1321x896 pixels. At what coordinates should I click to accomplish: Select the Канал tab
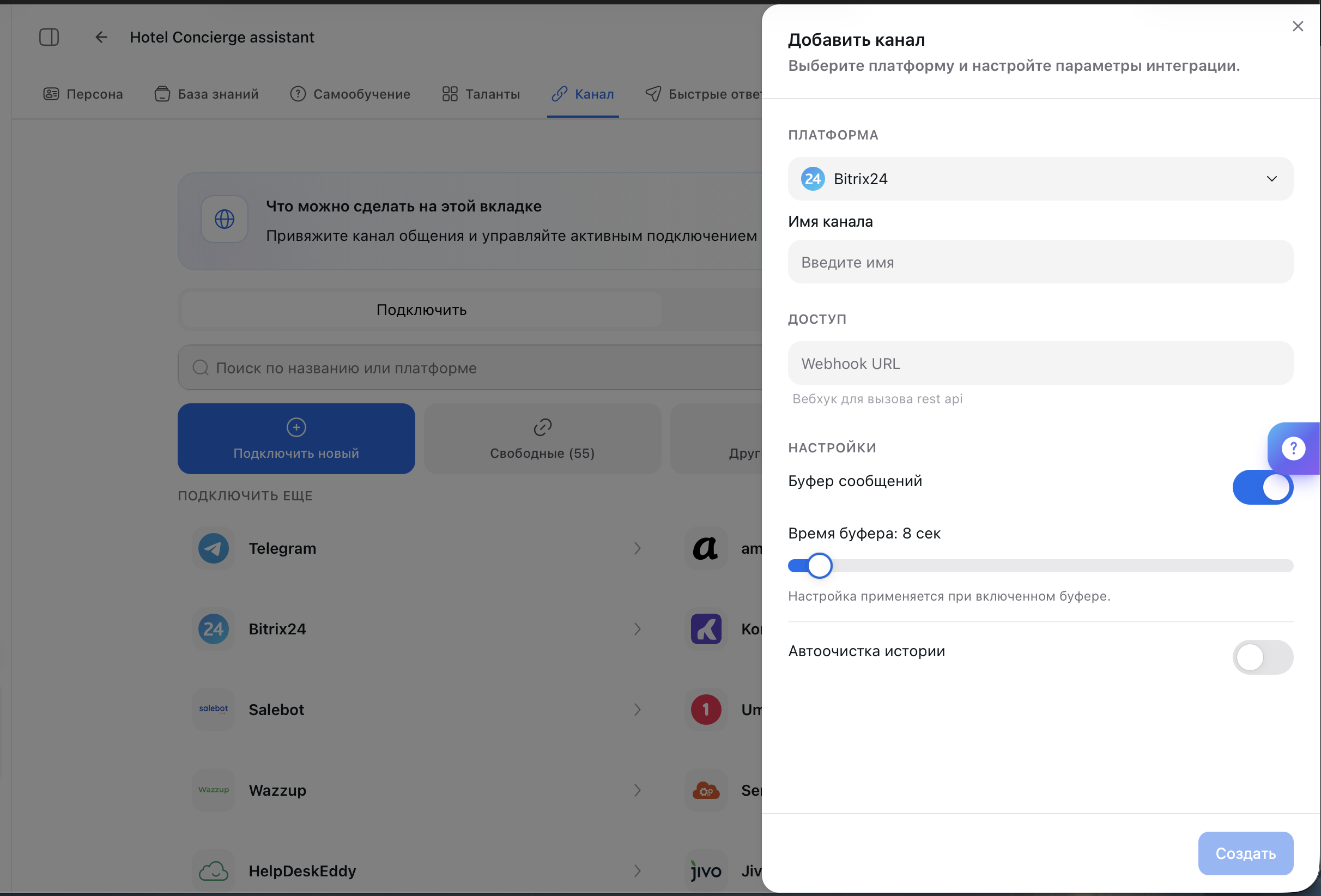tap(583, 94)
